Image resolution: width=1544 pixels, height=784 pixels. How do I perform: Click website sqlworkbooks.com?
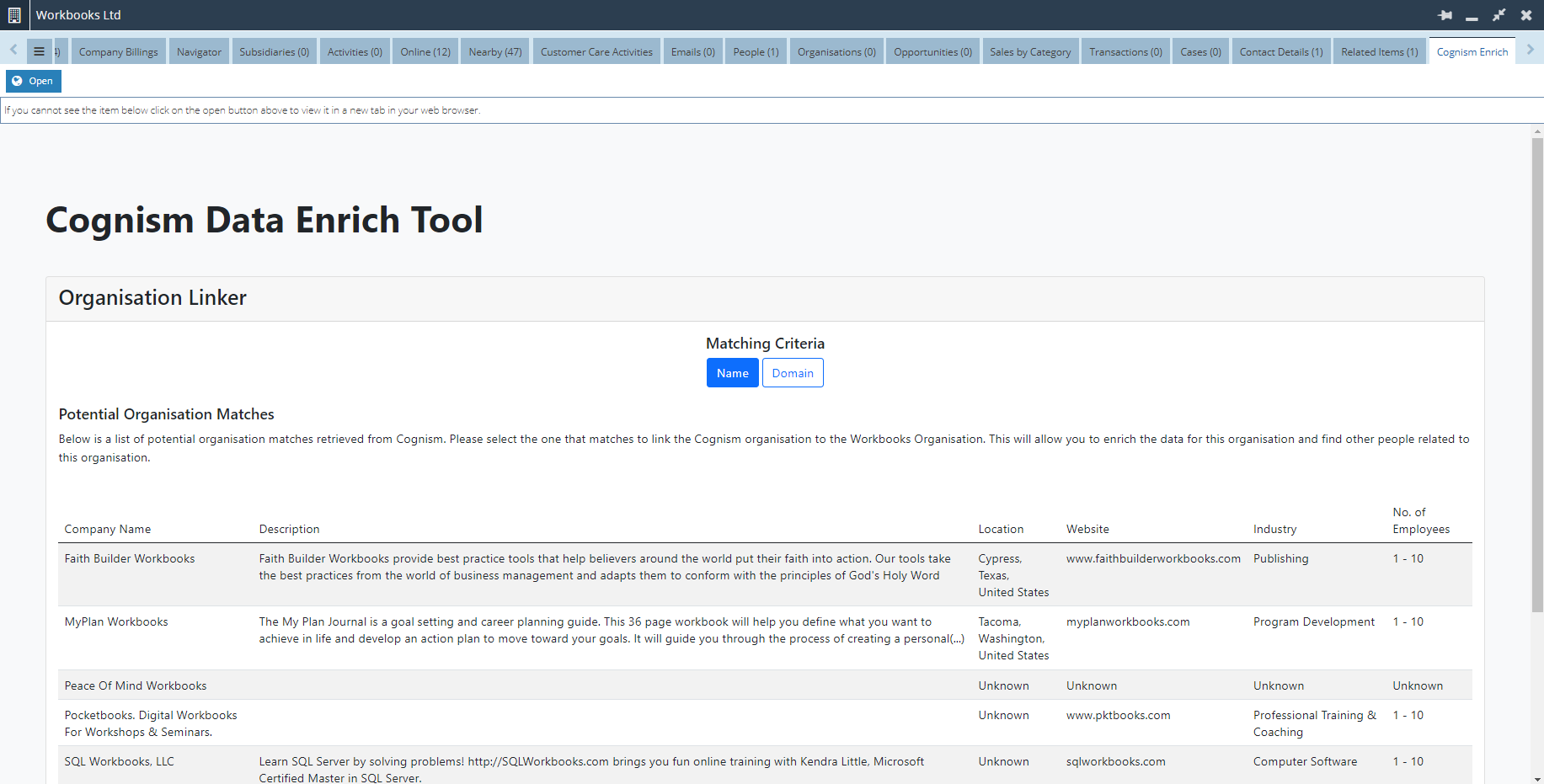(1115, 761)
